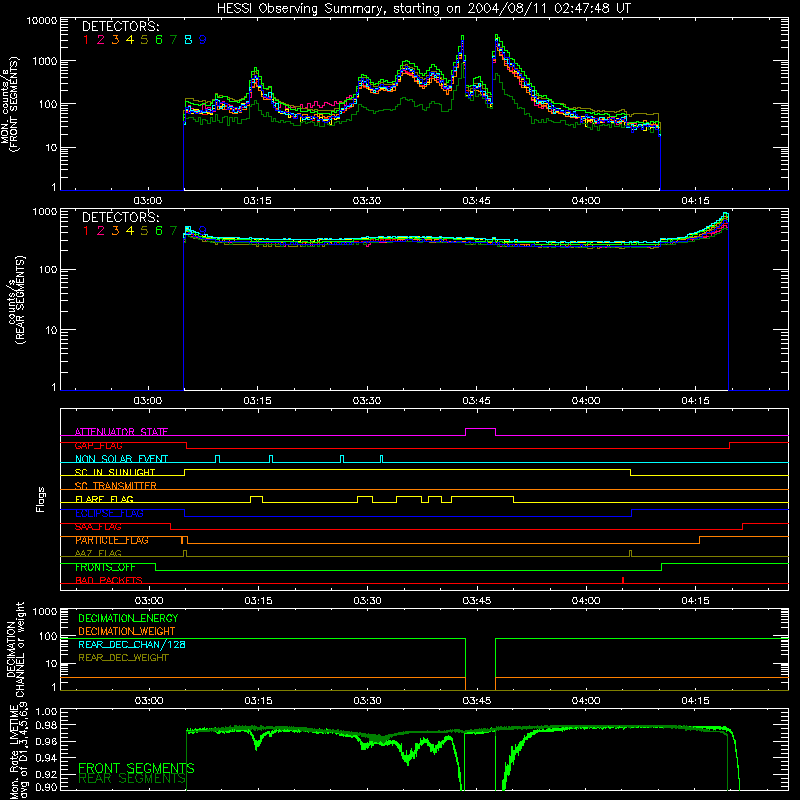The height and width of the screenshot is (800, 800).
Task: Click the 03:45 time label under front segments plot
Action: click(x=476, y=201)
